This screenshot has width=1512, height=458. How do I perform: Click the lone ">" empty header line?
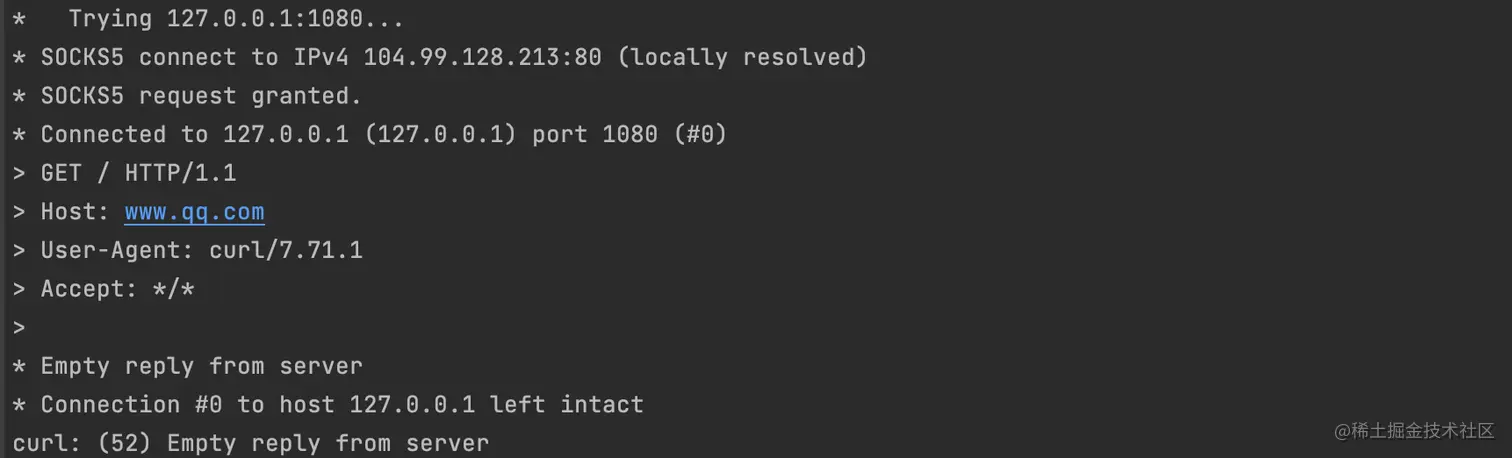click(x=19, y=328)
